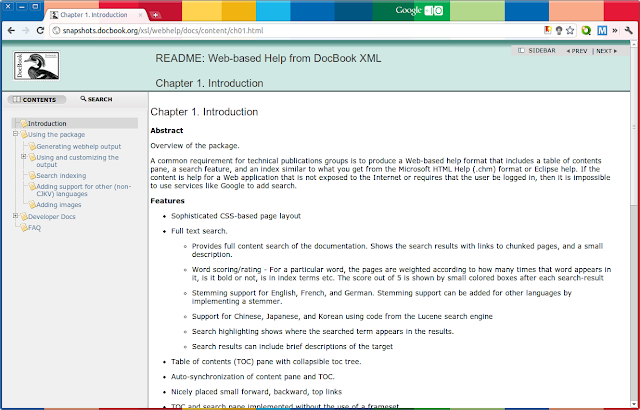This screenshot has height=410, width=640.
Task: Open a new tab with the plus button
Action: pyautogui.click(x=155, y=15)
